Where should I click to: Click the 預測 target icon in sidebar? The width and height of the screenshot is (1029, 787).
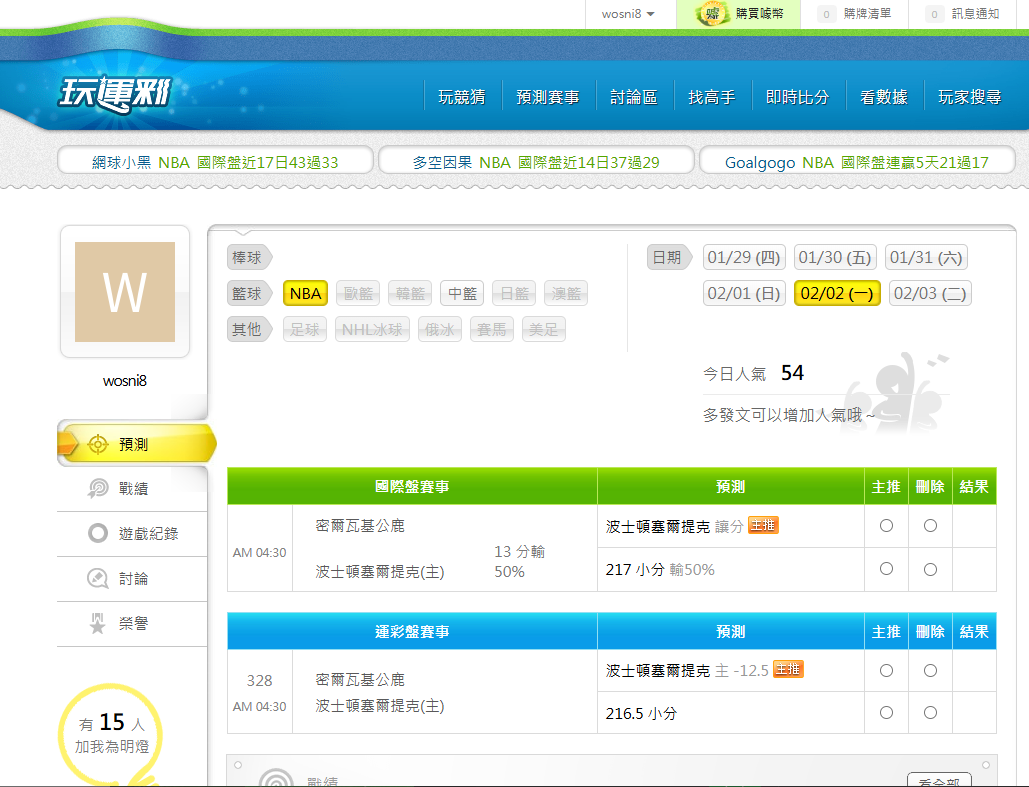[98, 445]
